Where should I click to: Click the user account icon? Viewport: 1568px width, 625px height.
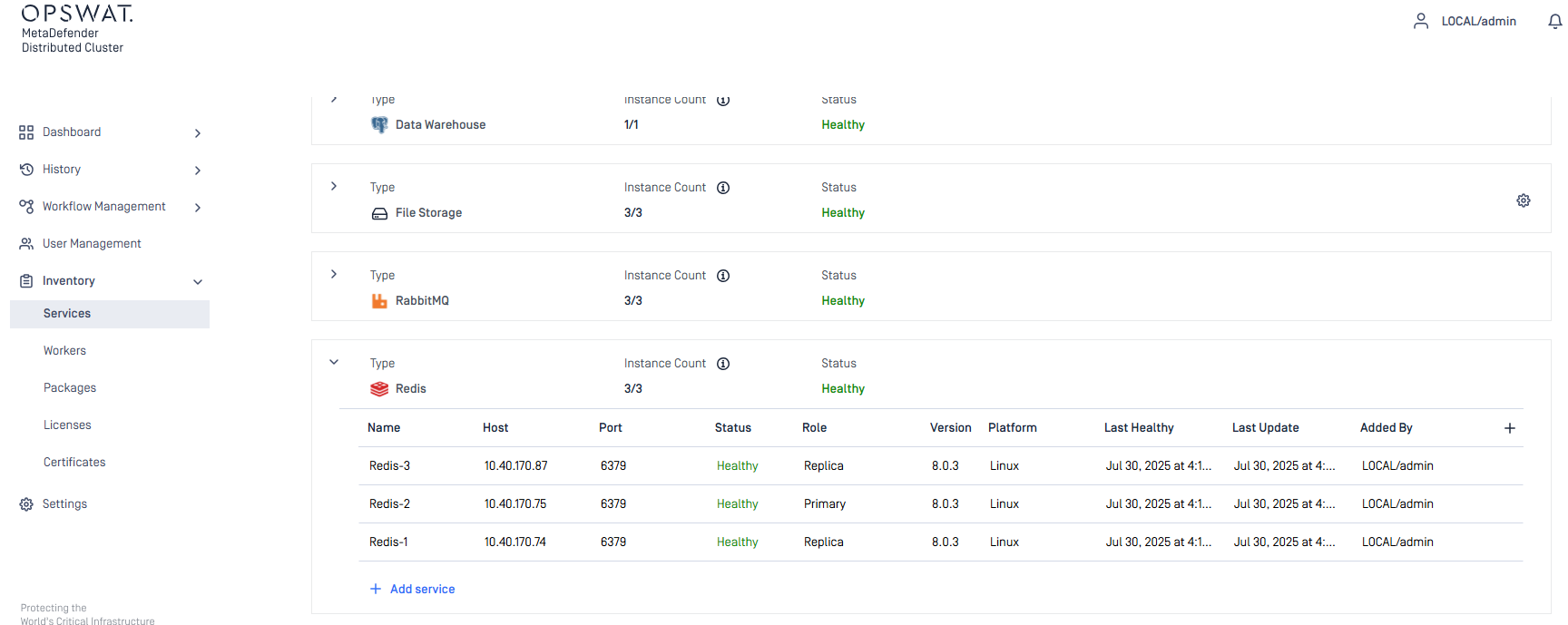click(1421, 21)
